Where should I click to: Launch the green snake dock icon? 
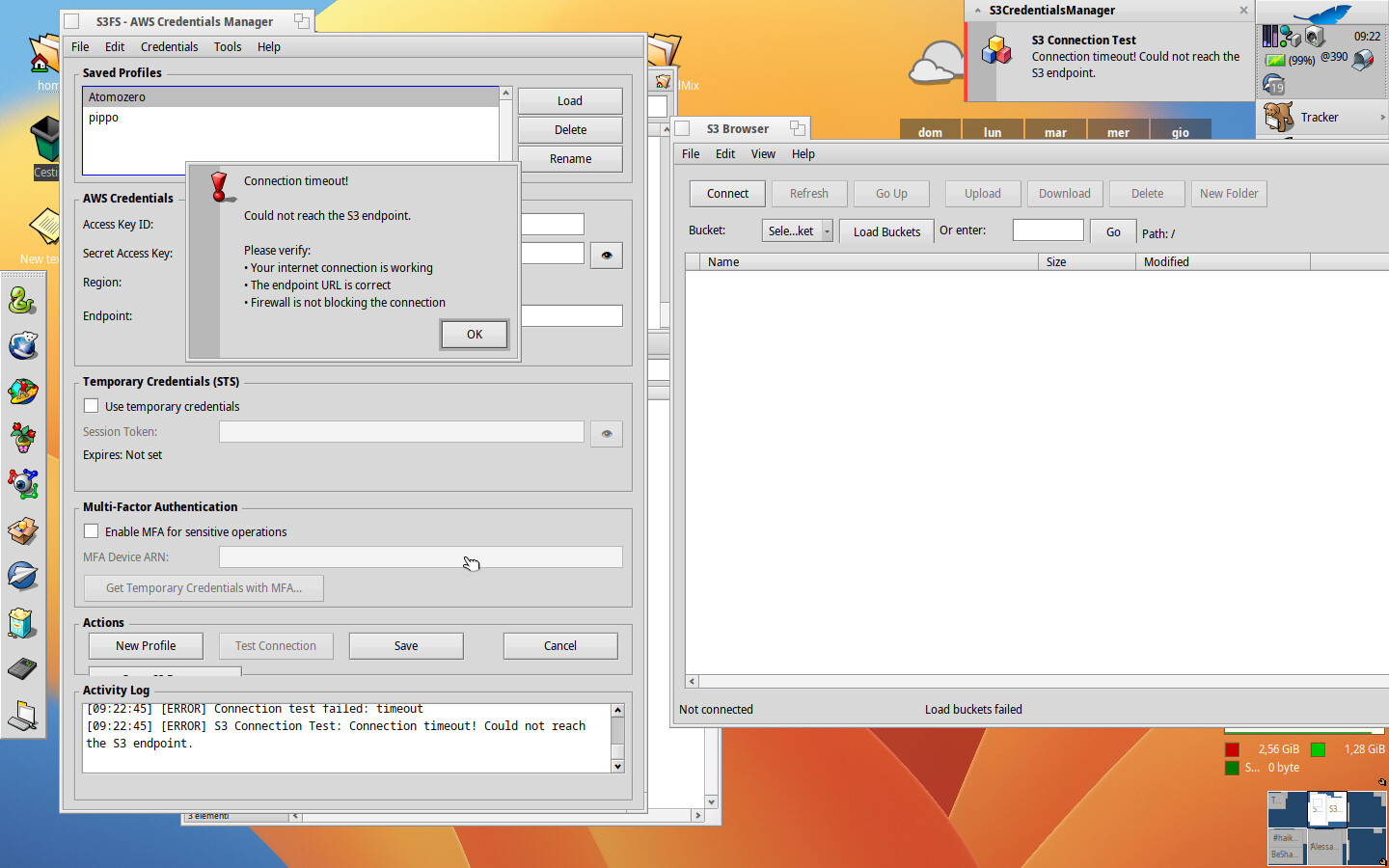(x=22, y=301)
